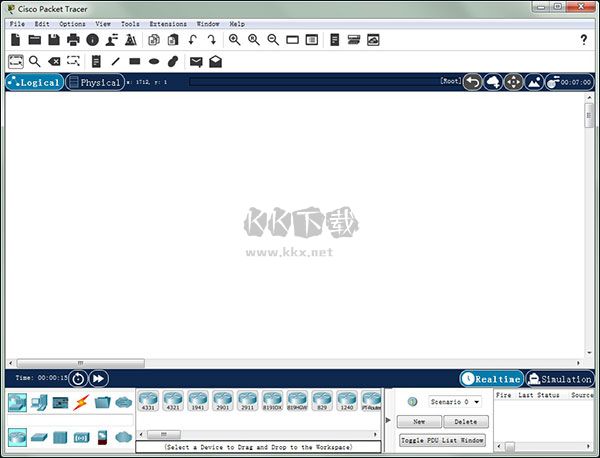
Task: Pick the 4331 router device
Action: (148, 401)
